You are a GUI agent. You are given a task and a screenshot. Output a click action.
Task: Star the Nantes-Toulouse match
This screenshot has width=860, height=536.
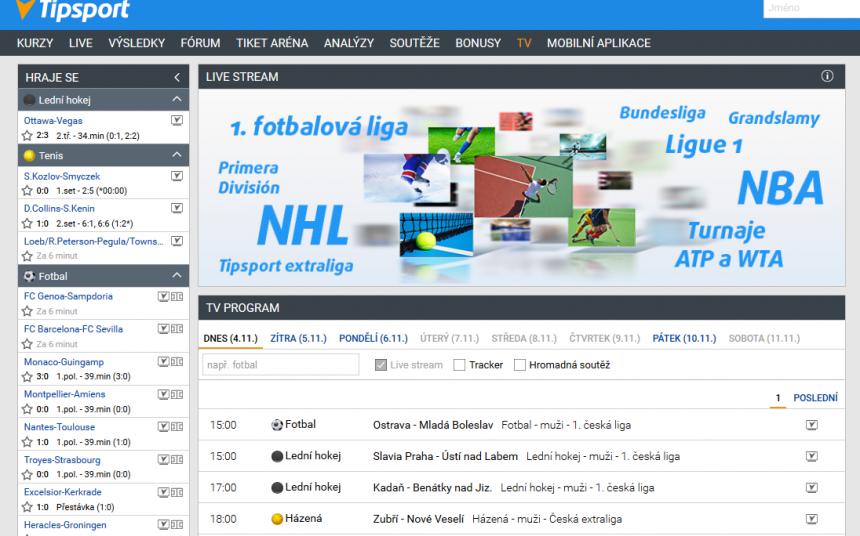click(27, 442)
